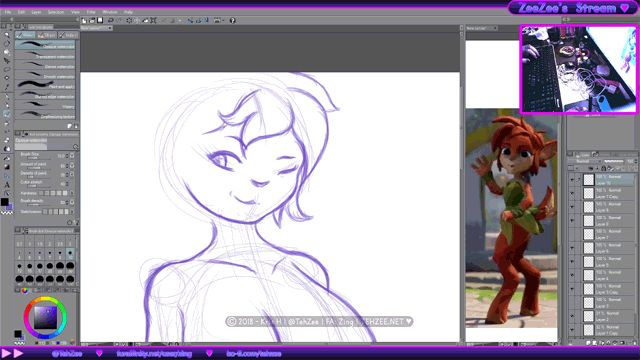
Task: Click the Undo arrow icon
Action: tap(111, 20)
